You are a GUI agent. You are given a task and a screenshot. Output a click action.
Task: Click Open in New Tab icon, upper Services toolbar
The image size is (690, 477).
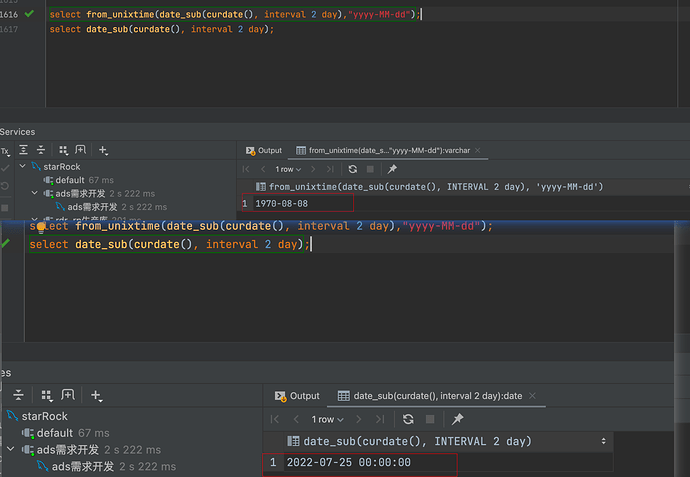(x=81, y=150)
